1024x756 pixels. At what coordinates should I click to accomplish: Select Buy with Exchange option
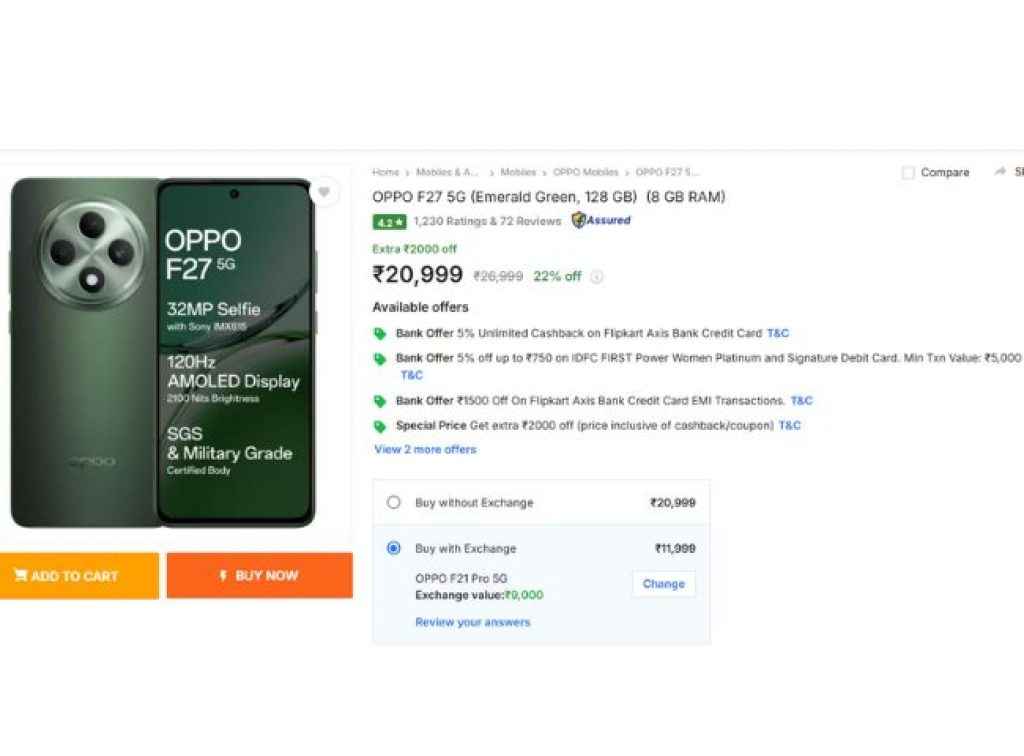394,548
